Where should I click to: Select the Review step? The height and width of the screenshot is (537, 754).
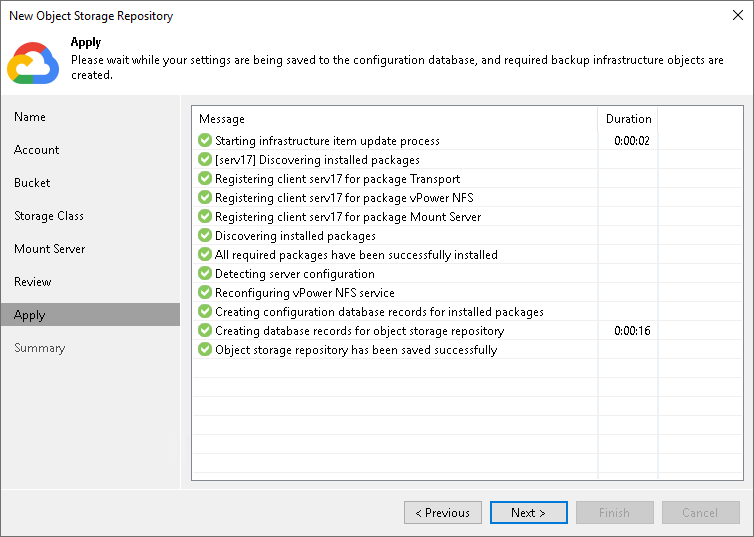tap(33, 282)
